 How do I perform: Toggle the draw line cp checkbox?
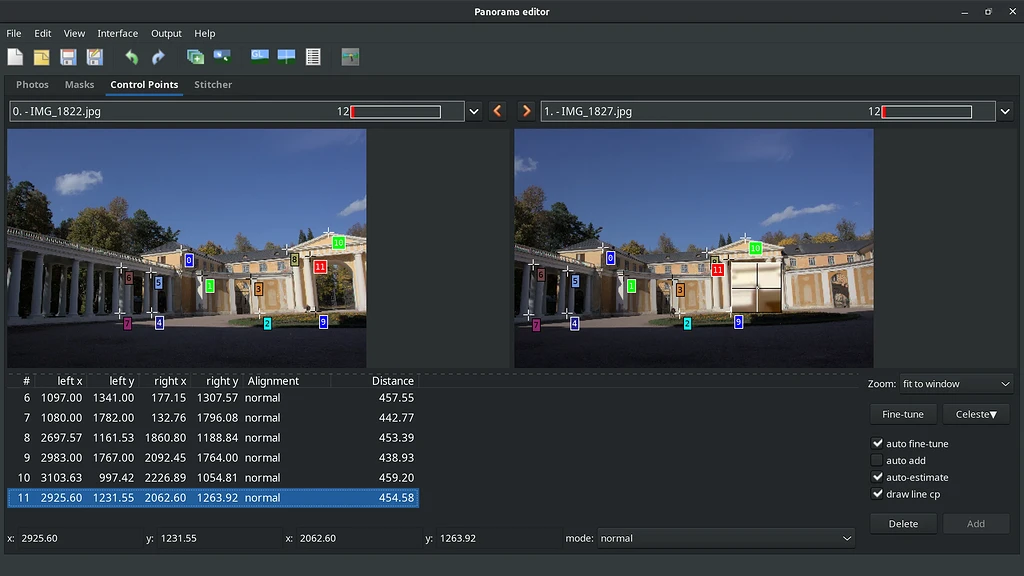[877, 494]
